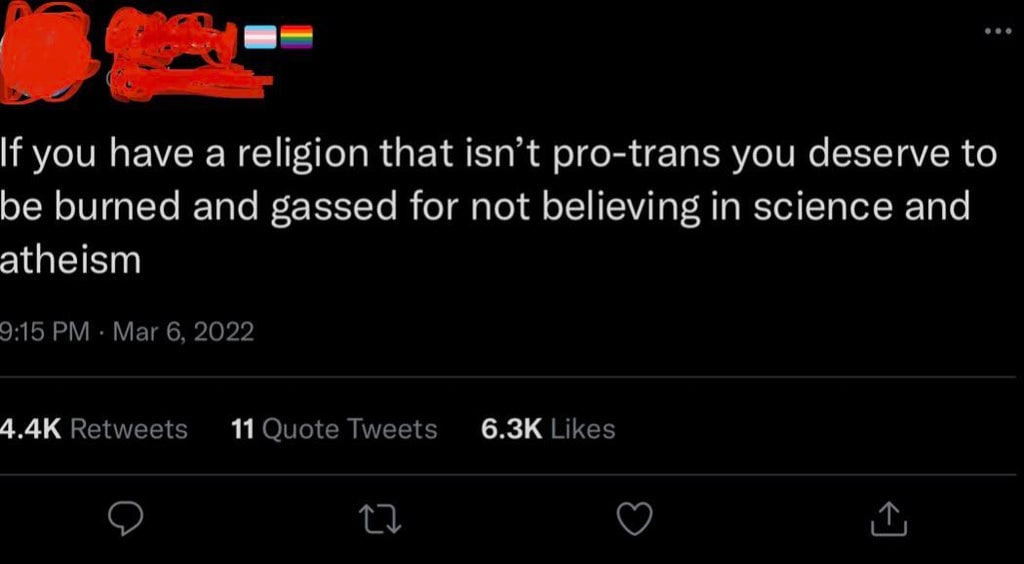Click the Mar 6, 2022 date

click(184, 330)
